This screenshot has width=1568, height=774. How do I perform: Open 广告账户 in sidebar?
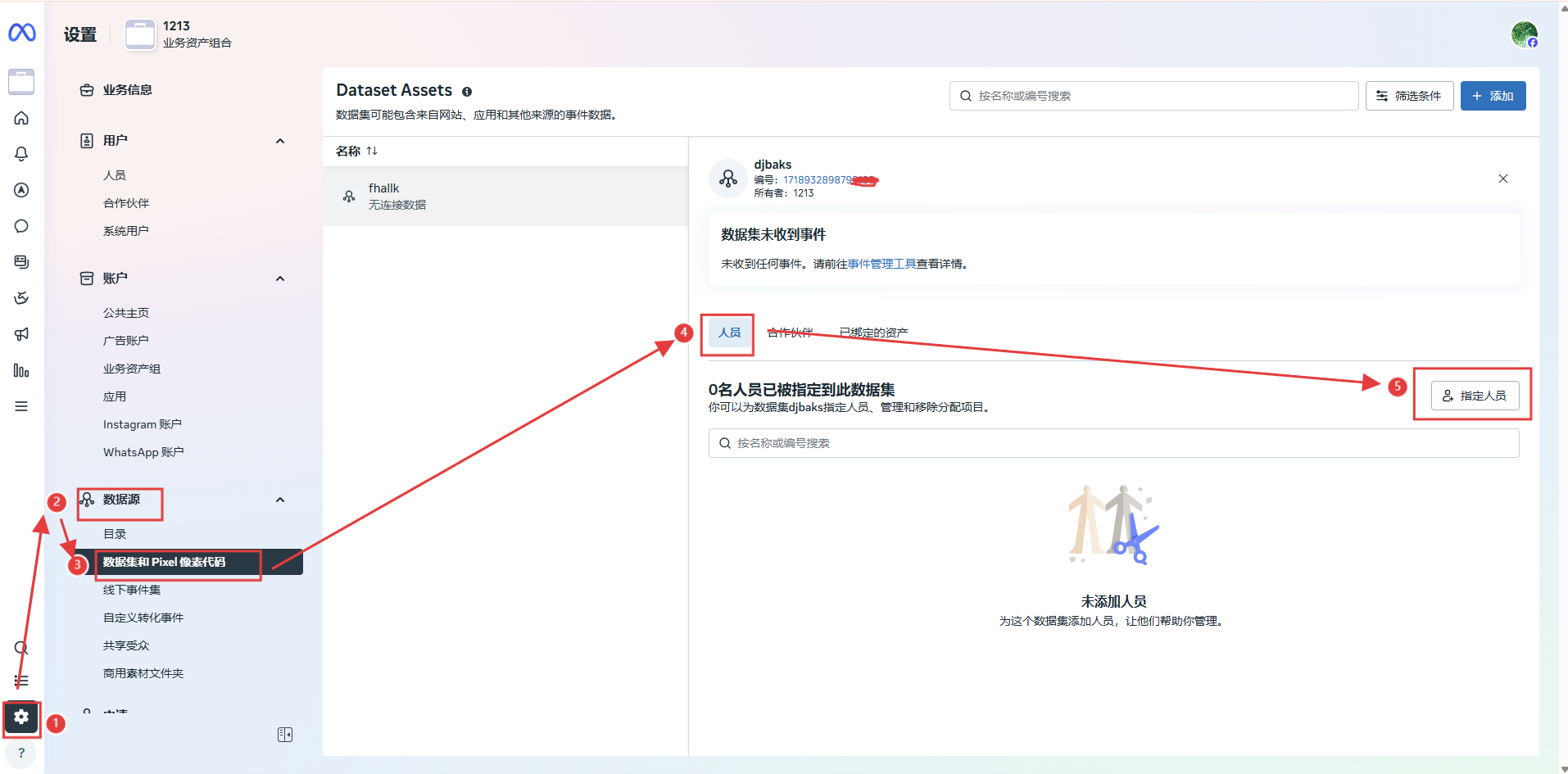(126, 341)
